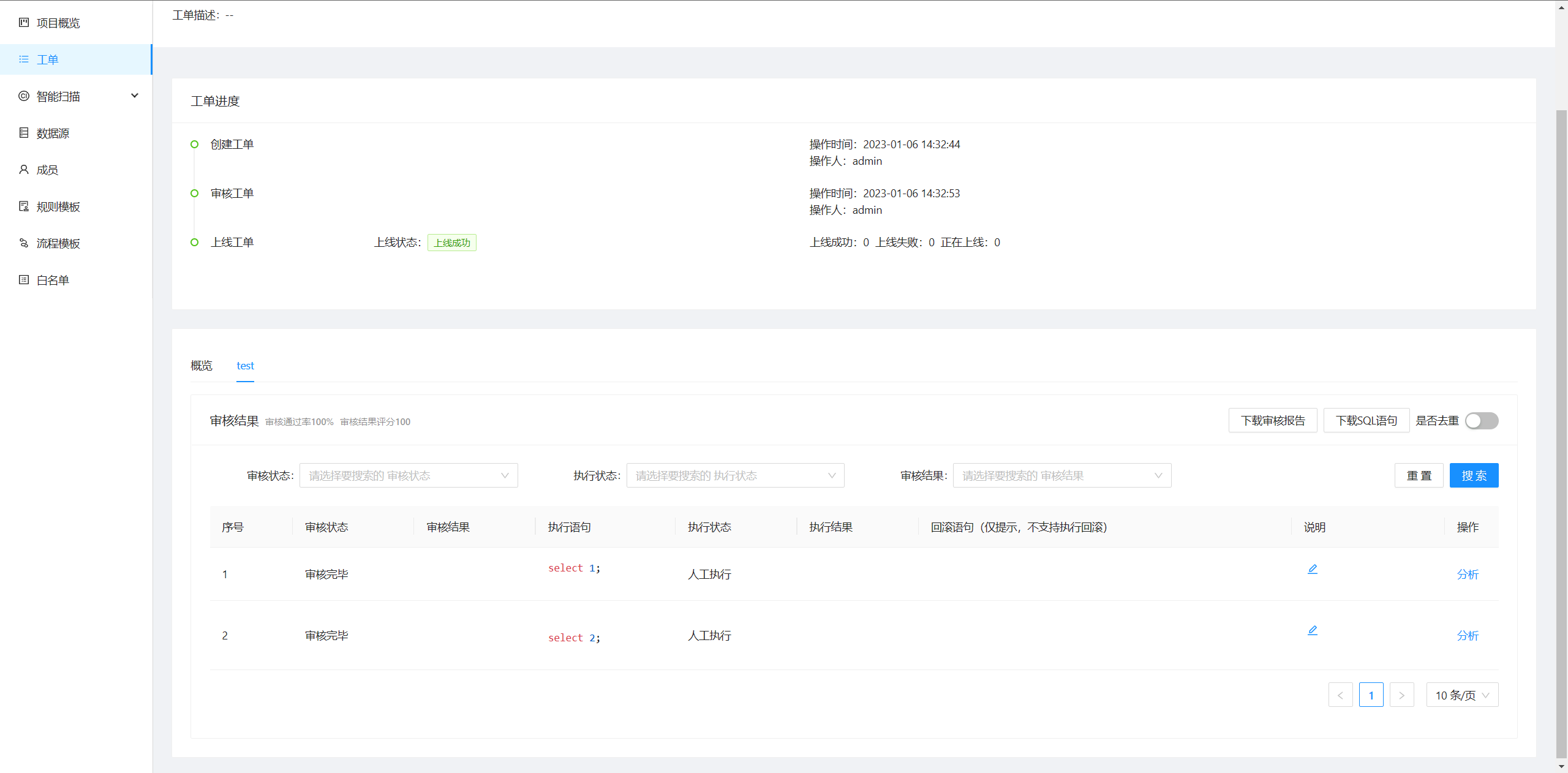Click the 重置 button

coord(1419,475)
